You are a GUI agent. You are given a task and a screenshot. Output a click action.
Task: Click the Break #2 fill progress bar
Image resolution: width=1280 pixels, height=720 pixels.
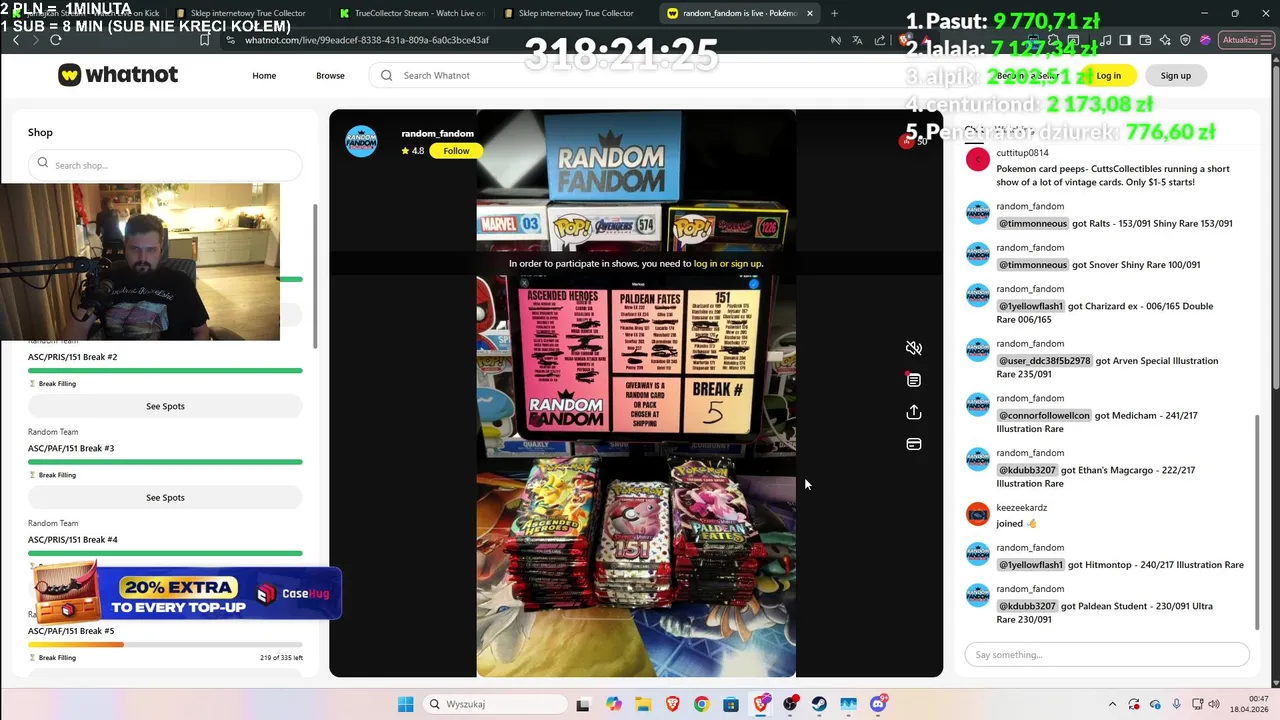[165, 371]
